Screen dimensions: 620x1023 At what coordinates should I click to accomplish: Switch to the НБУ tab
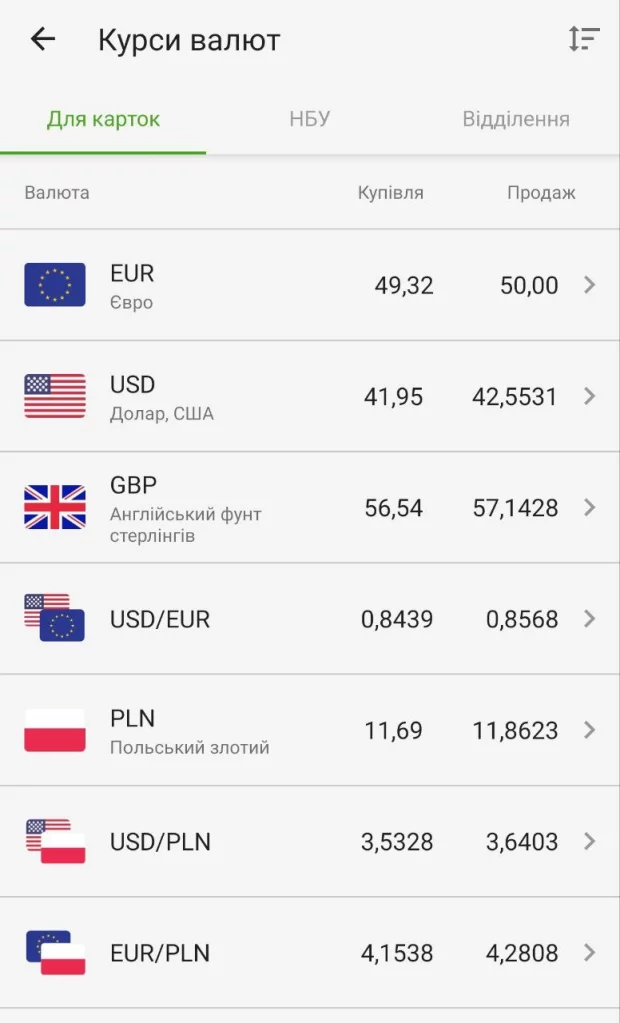click(x=309, y=120)
